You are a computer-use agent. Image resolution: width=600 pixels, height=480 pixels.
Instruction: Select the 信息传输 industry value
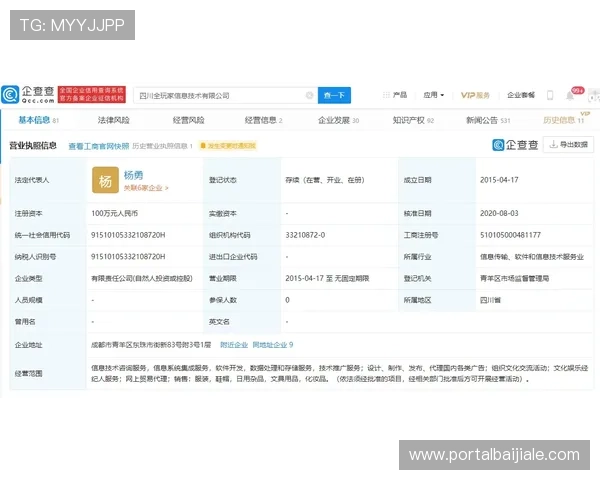532,257
